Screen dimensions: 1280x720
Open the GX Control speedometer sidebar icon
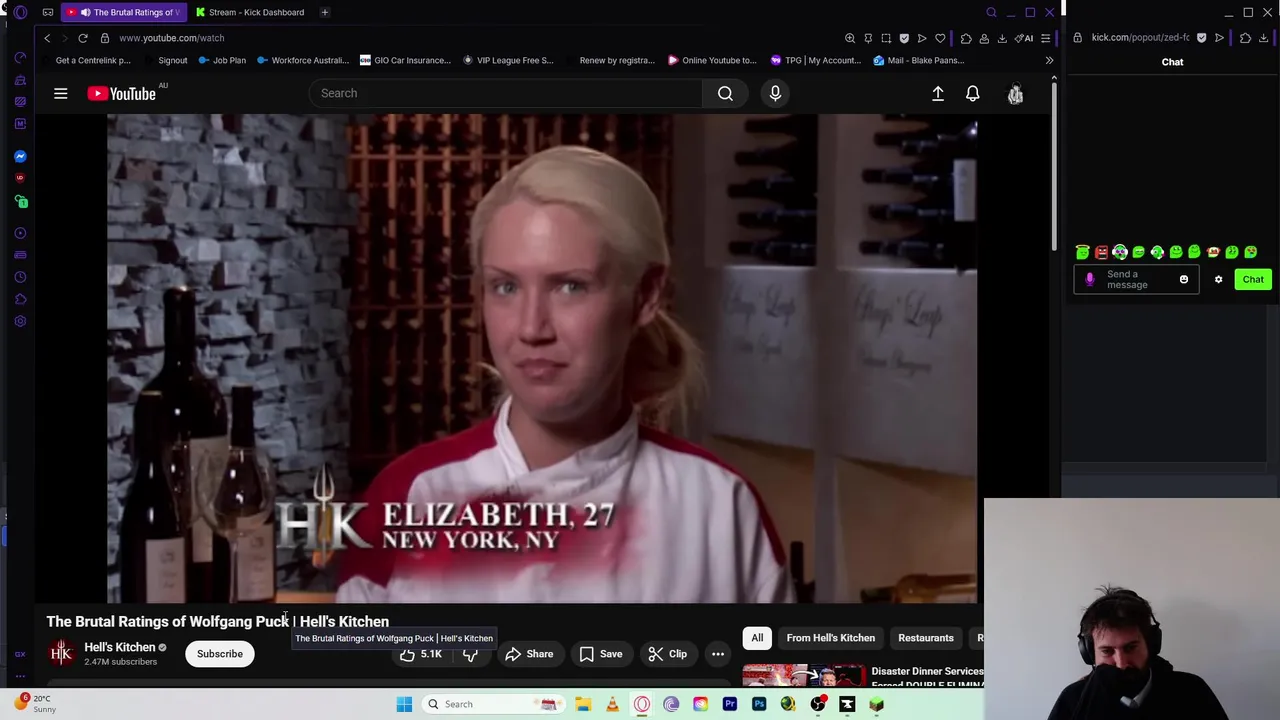click(x=20, y=57)
